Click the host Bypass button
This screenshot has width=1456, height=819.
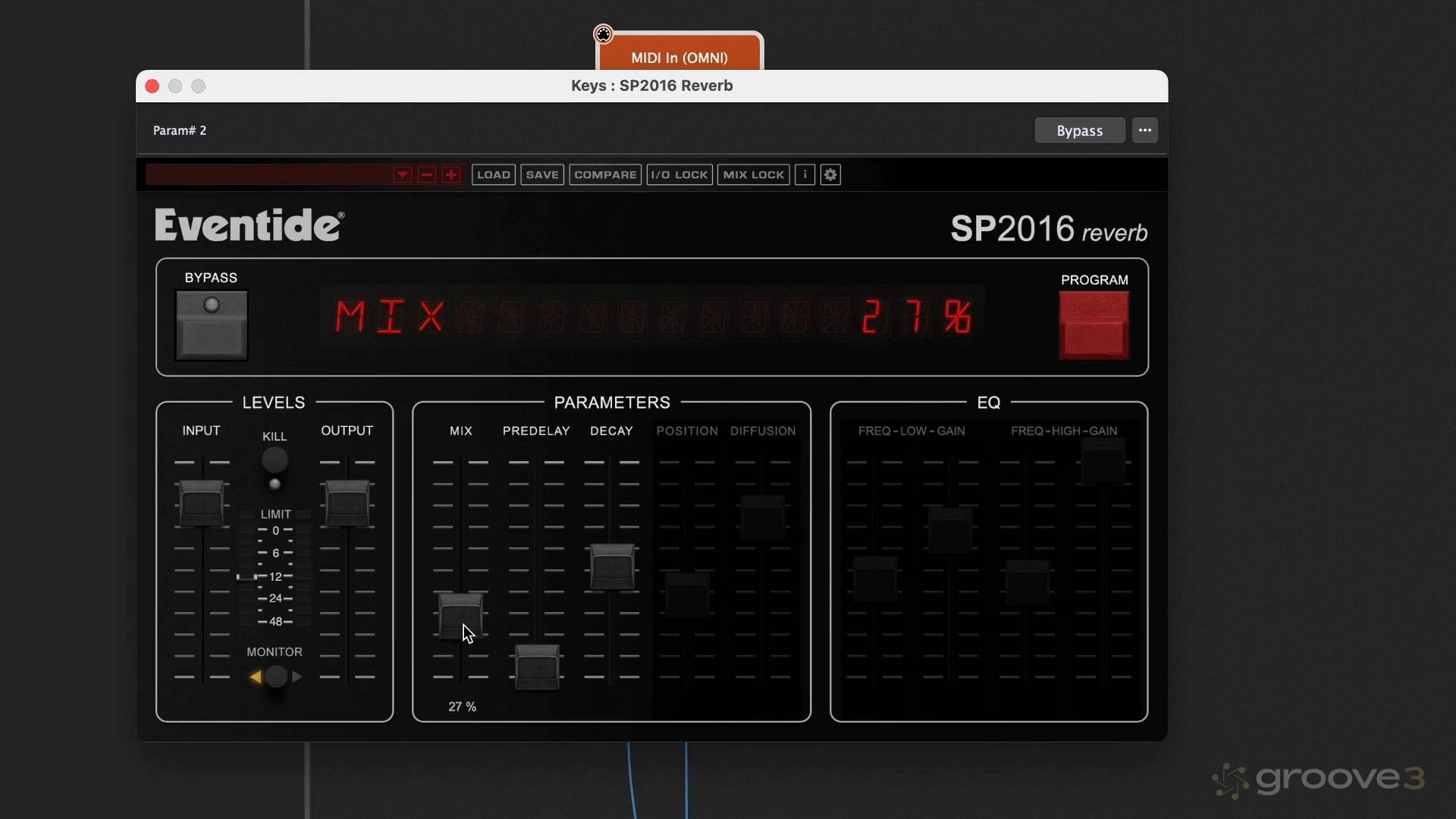pyautogui.click(x=1079, y=130)
